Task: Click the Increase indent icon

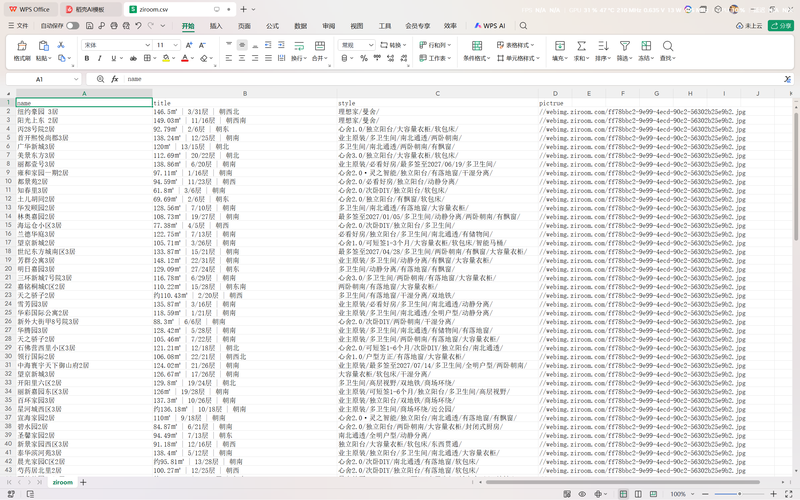Action: 281,45
